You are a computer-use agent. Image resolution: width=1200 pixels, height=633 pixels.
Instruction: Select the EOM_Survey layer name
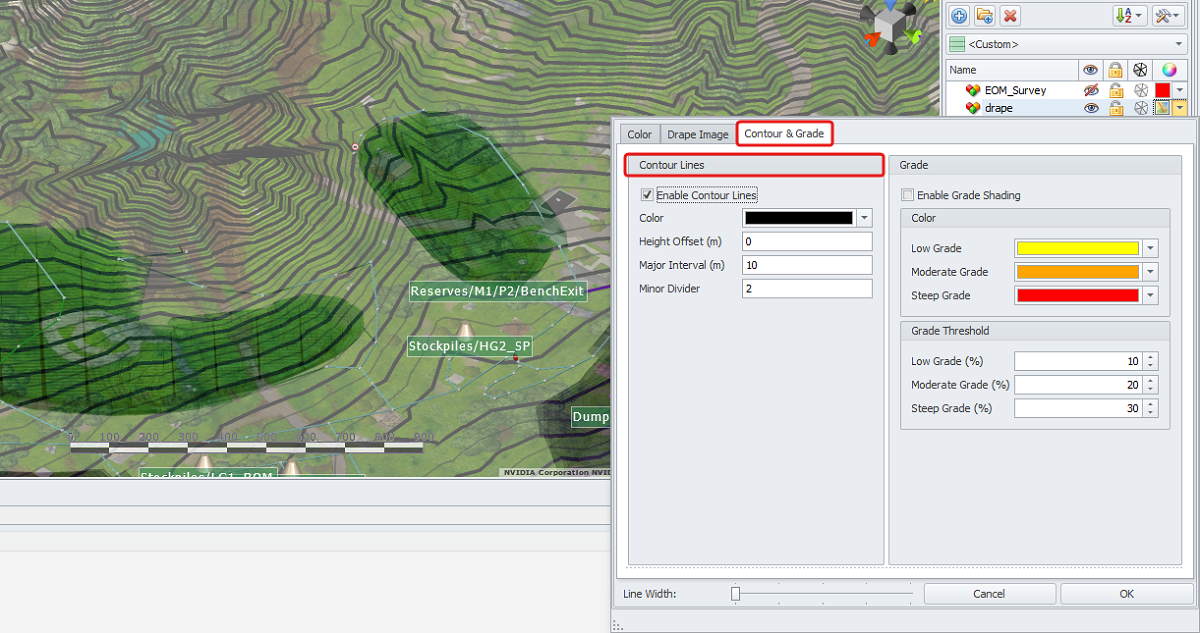point(1015,90)
